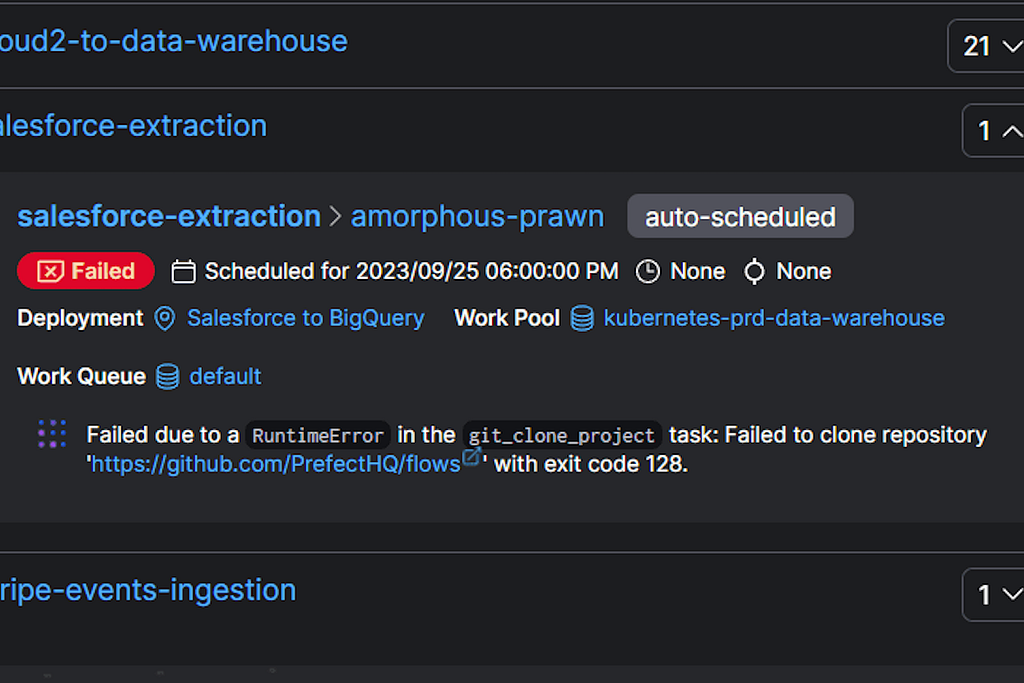Open the github.com/PrefectHQ/flows repository link
The image size is (1024, 683).
point(276,464)
